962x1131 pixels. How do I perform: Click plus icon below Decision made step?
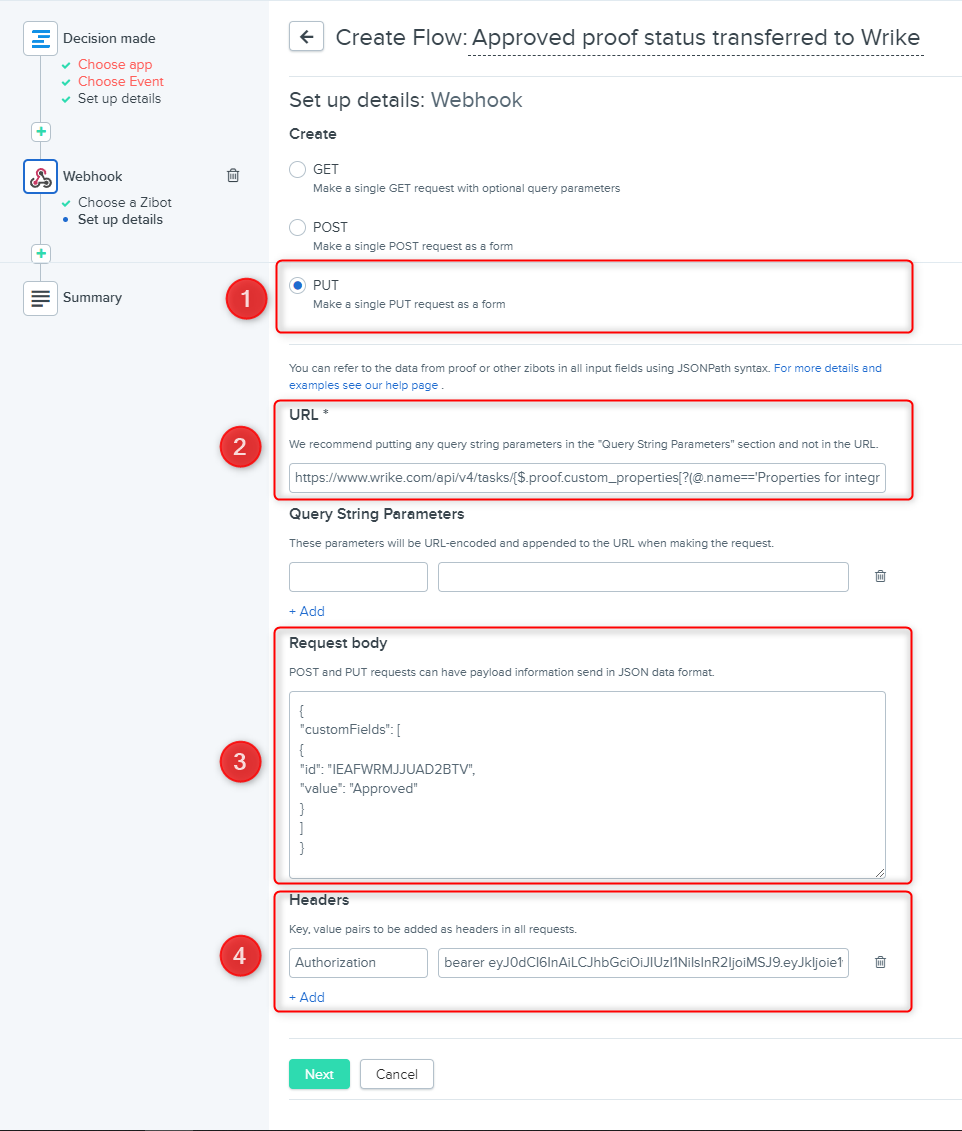pyautogui.click(x=40, y=132)
